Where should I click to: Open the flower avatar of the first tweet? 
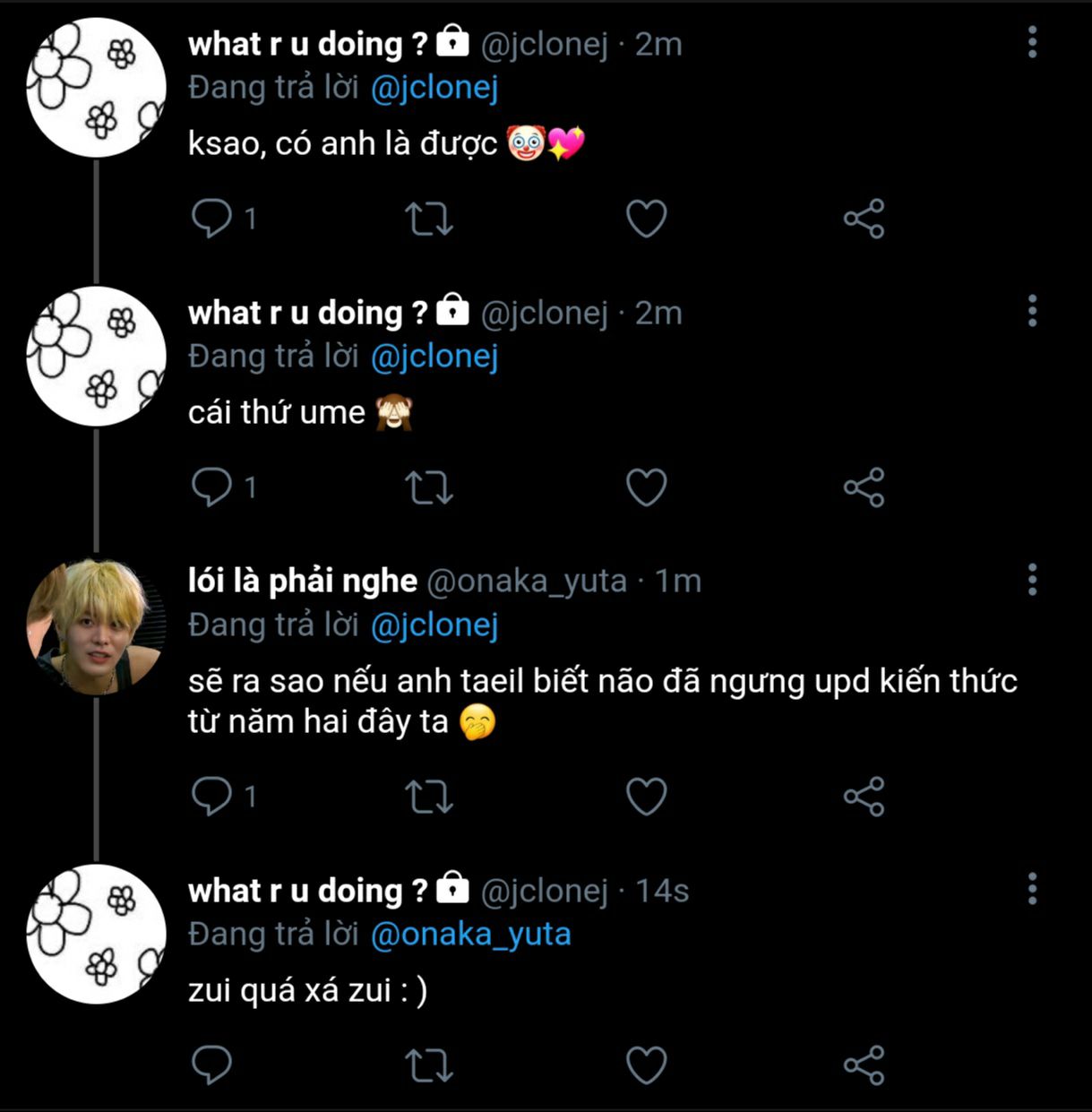point(96,88)
